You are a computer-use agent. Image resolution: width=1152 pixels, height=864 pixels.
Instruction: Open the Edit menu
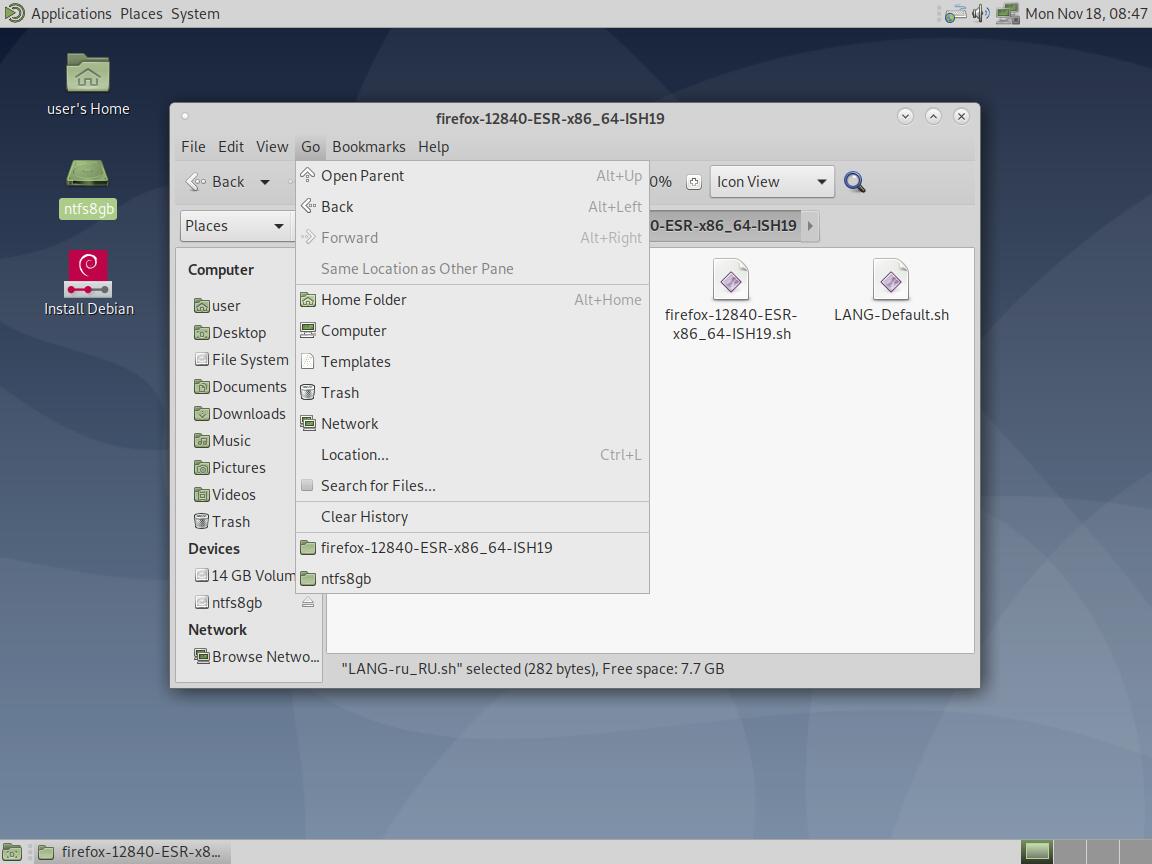231,147
